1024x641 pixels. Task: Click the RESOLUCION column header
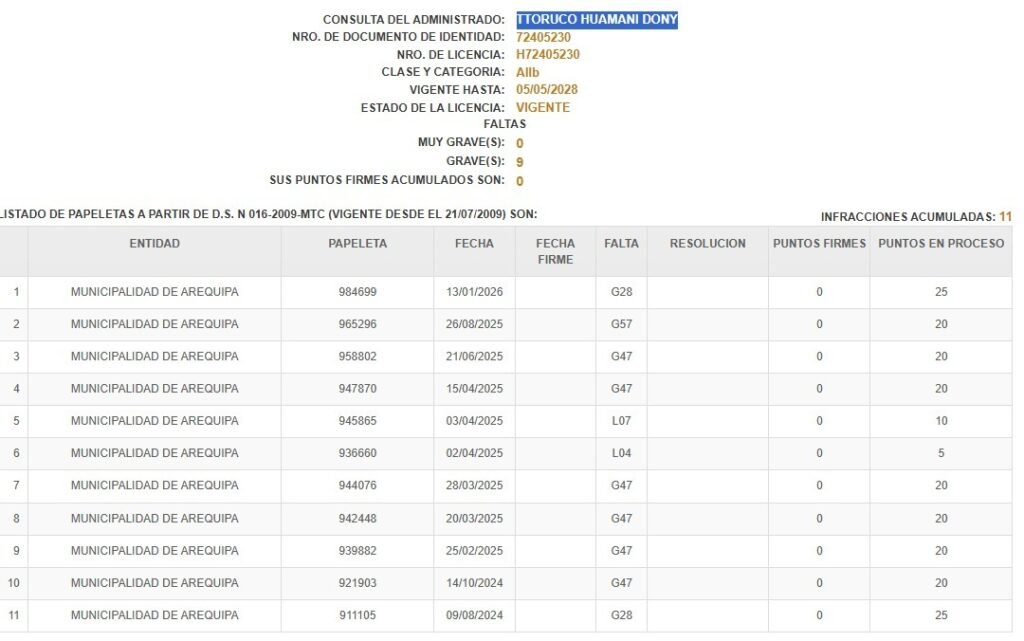pyautogui.click(x=707, y=244)
